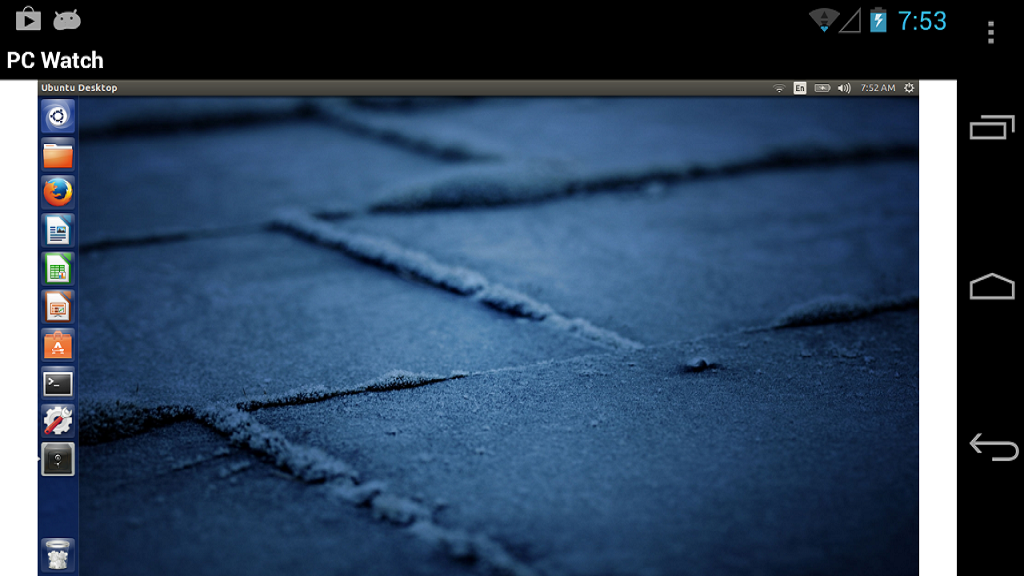The width and height of the screenshot is (1024, 576).
Task: Open the En keyboard language indicator
Action: [800, 88]
